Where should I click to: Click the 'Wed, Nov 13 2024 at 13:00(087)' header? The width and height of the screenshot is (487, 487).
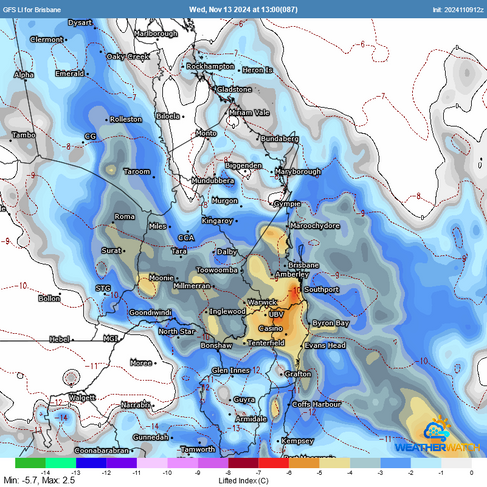[x=243, y=9]
